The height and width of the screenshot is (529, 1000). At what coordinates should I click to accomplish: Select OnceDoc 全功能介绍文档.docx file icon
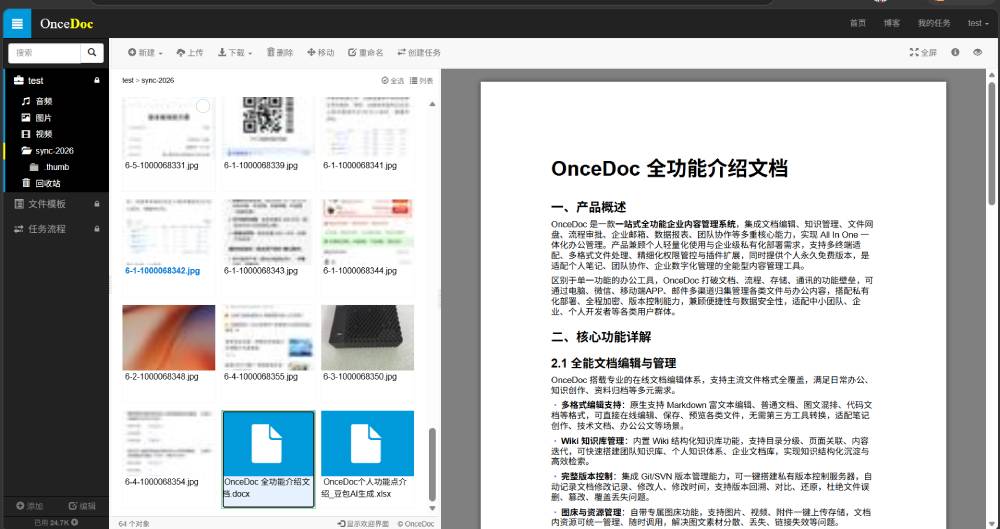(x=268, y=443)
